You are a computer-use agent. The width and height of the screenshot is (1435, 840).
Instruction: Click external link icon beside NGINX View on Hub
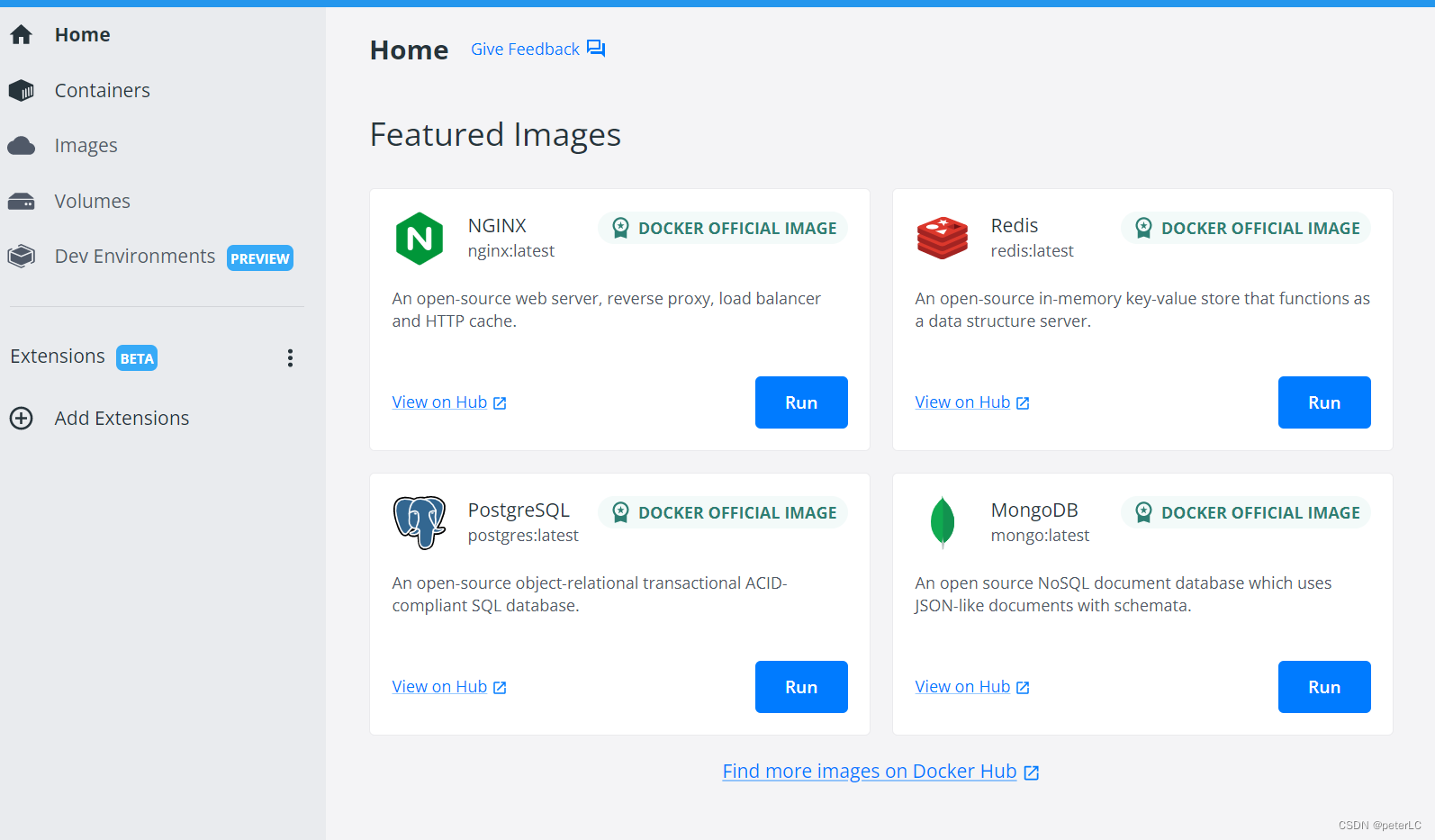pyautogui.click(x=500, y=403)
